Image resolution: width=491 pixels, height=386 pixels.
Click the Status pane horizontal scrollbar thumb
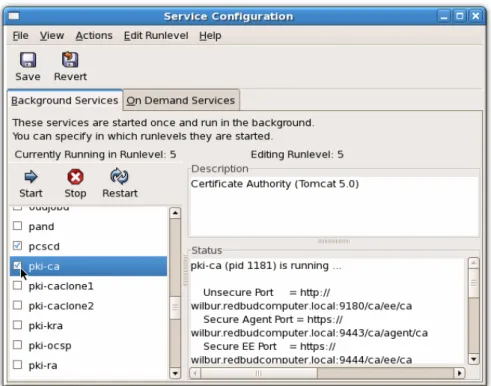pyautogui.click(x=259, y=373)
